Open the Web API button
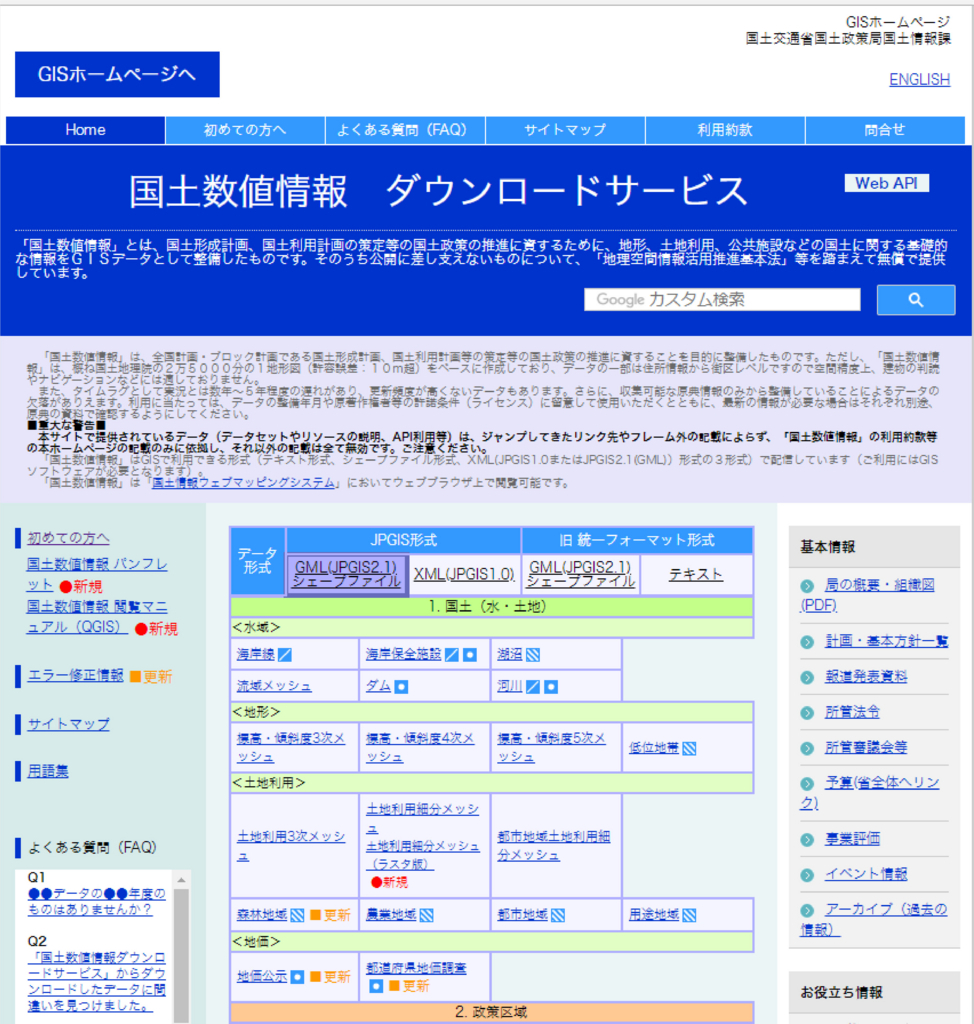This screenshot has height=1024, width=974. point(886,183)
